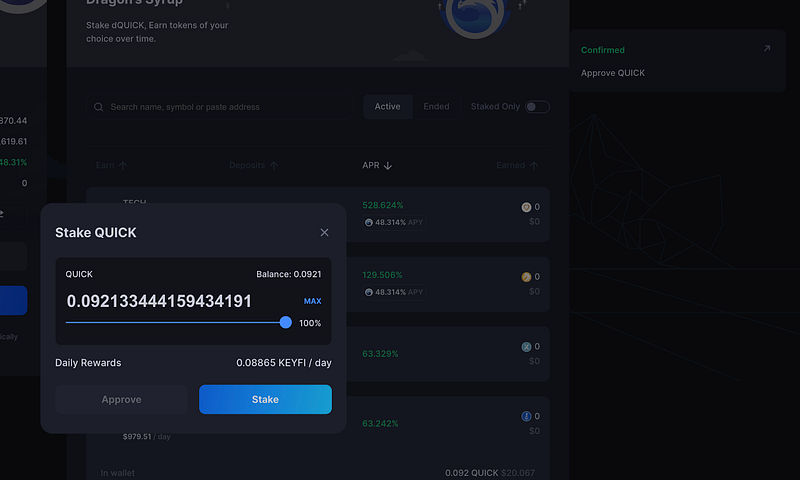Sort by Earned column arrow
Image resolution: width=800 pixels, height=480 pixels.
tap(534, 166)
